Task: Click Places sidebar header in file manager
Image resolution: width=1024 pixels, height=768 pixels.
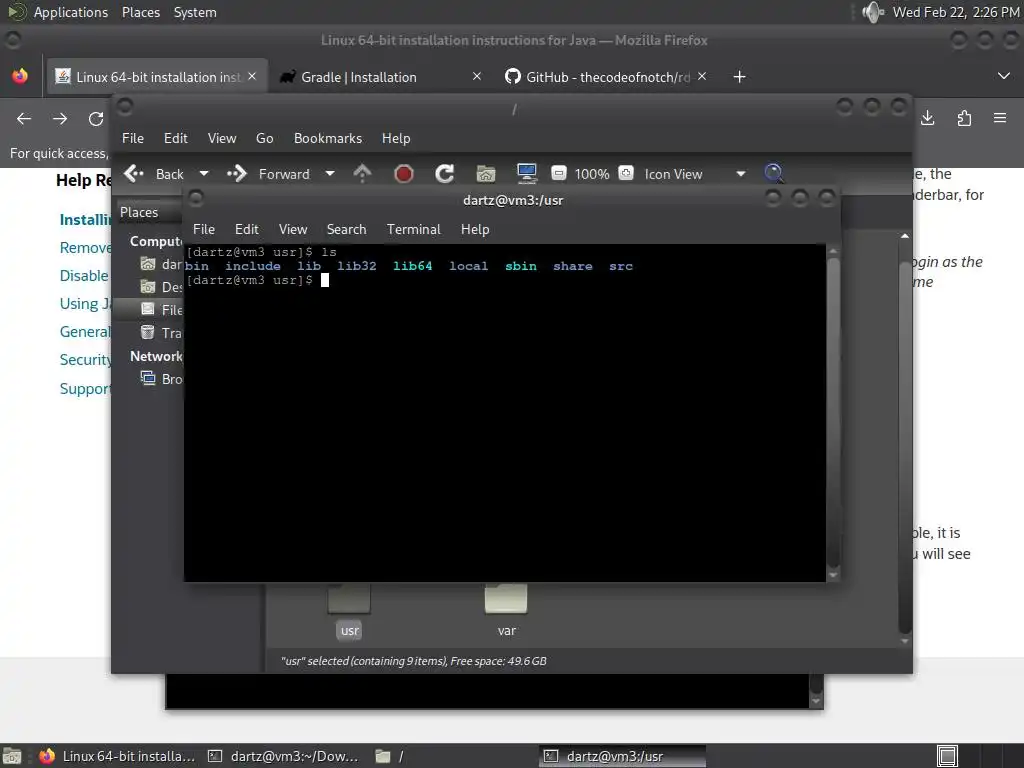Action: (x=149, y=212)
